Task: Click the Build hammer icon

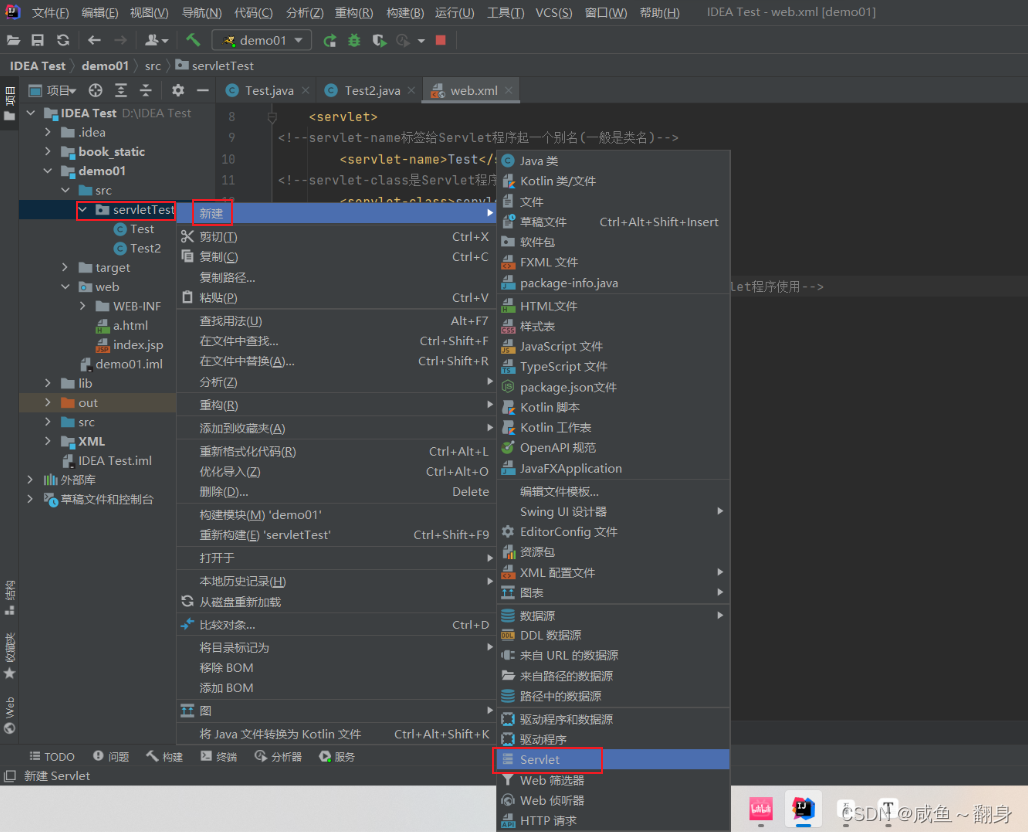Action: pyautogui.click(x=193, y=40)
